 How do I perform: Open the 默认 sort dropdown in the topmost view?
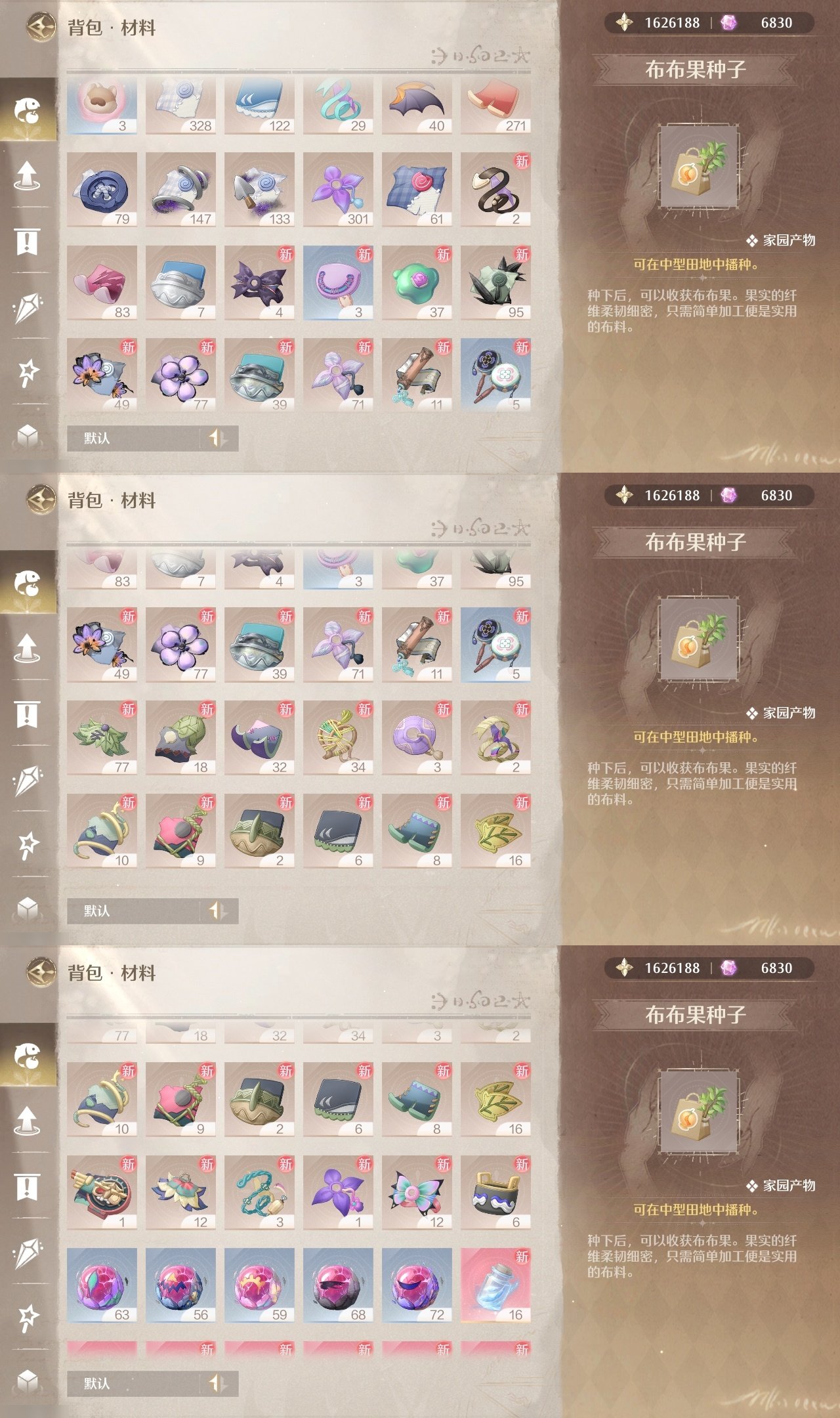pyautogui.click(x=133, y=438)
